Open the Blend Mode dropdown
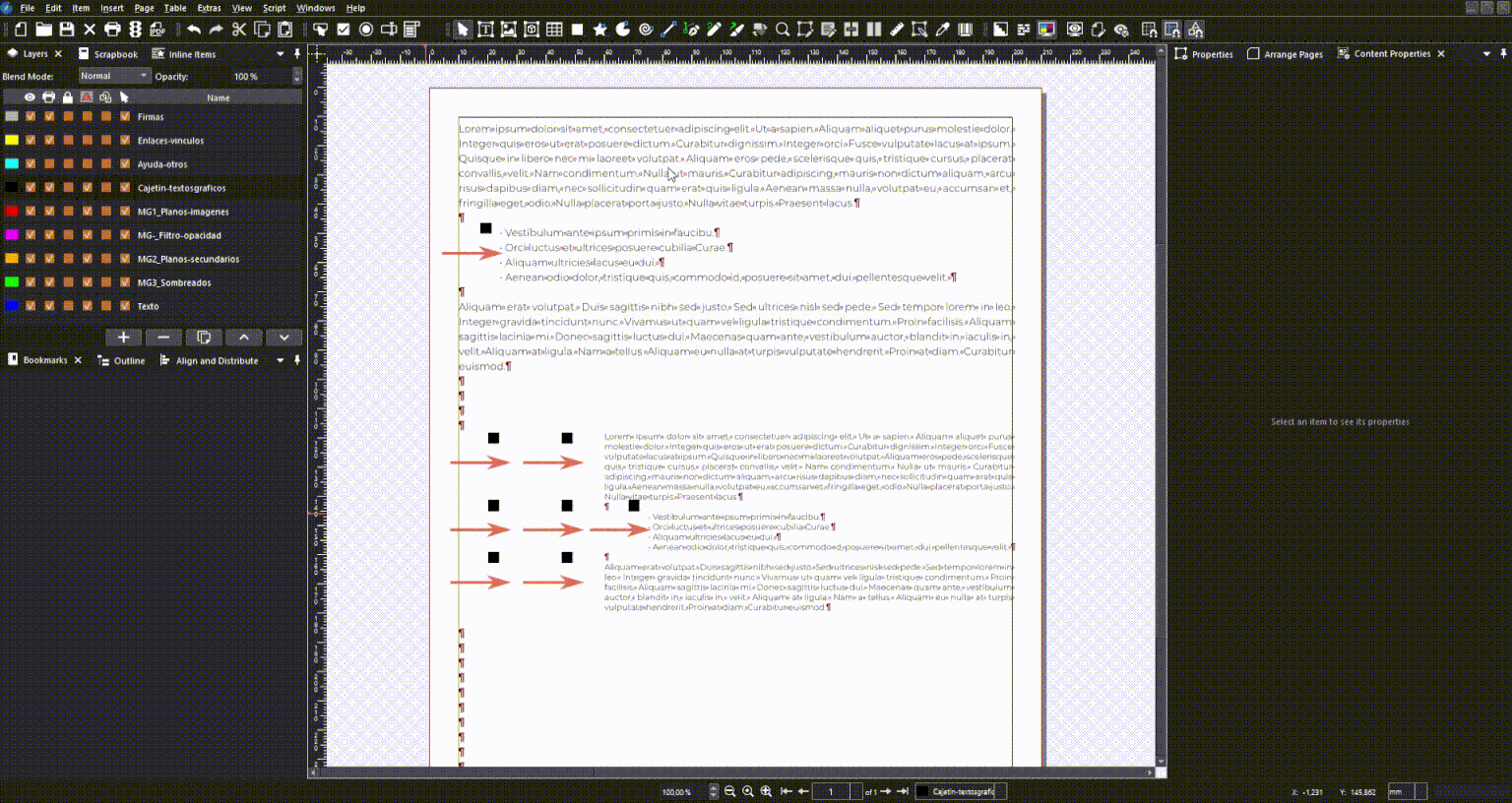Viewport: 1512px width, 803px height. (114, 76)
